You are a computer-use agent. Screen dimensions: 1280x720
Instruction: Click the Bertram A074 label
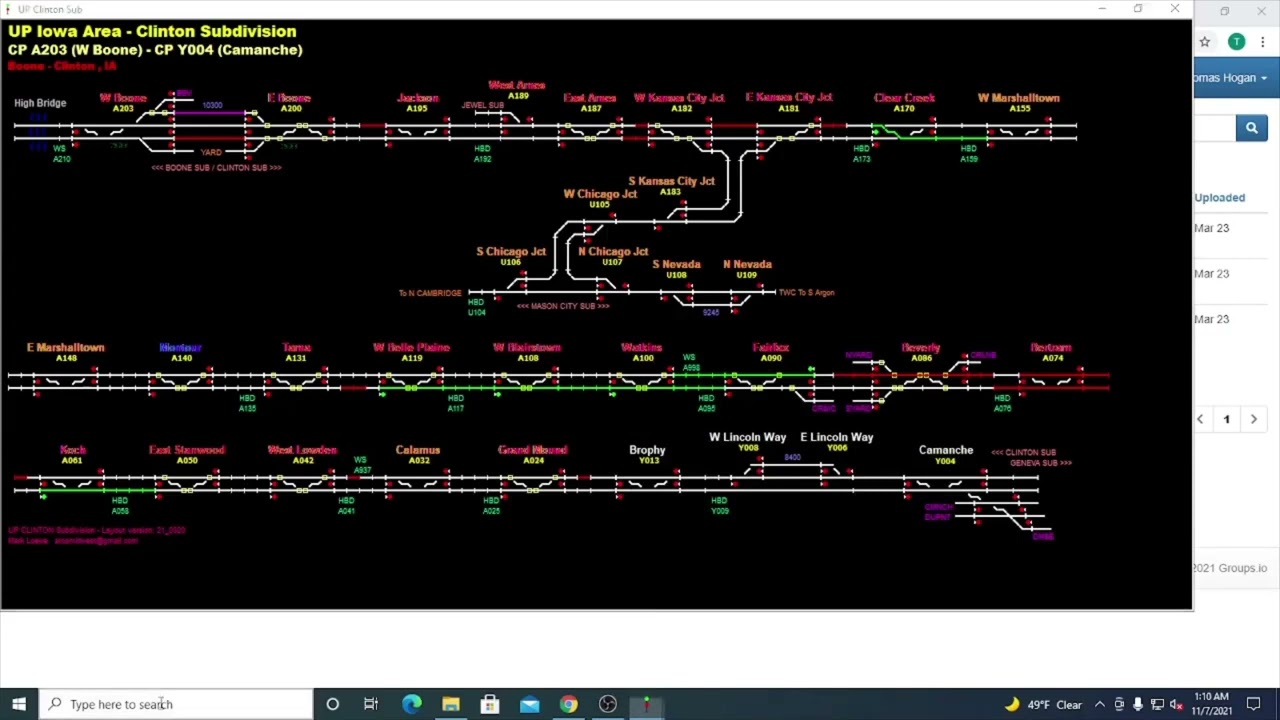tap(1051, 352)
